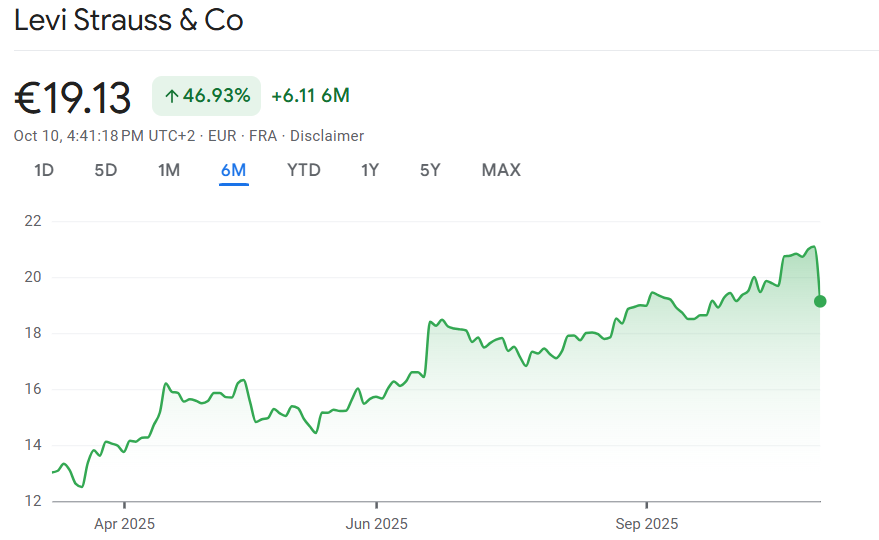Click the 22 value on y-axis
Screen dimensions: 879x540
pos(33,221)
